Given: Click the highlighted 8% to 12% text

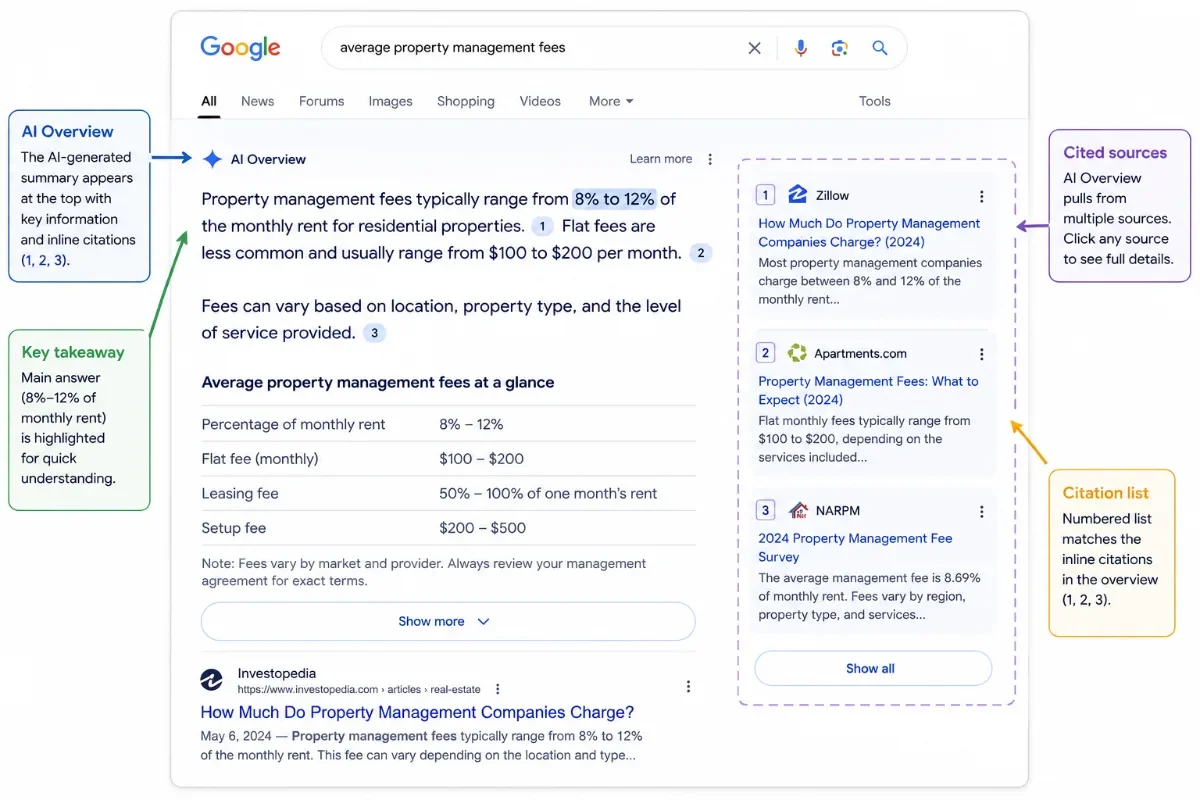Looking at the screenshot, I should [614, 199].
